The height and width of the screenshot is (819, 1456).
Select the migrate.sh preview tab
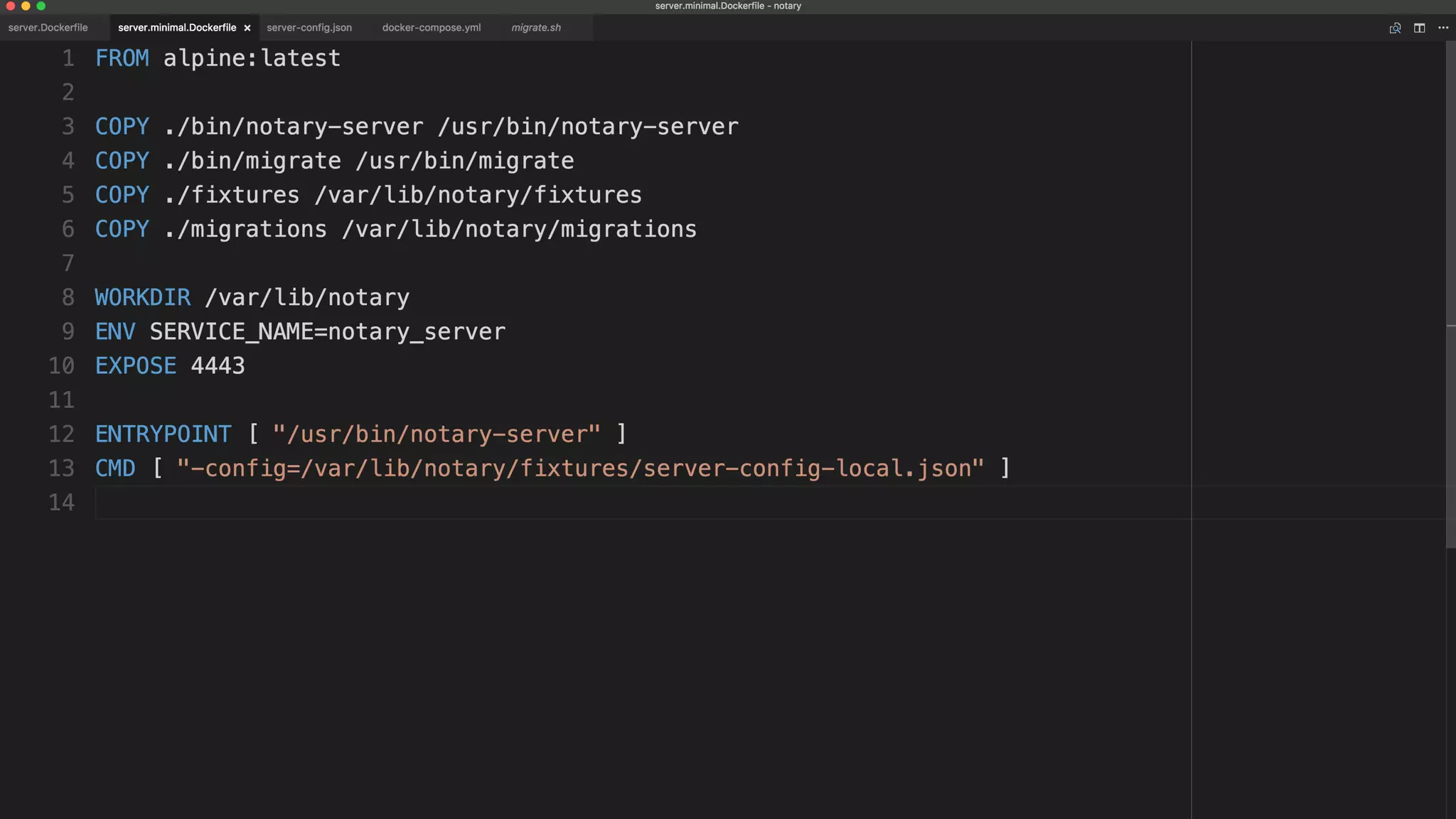536,28
